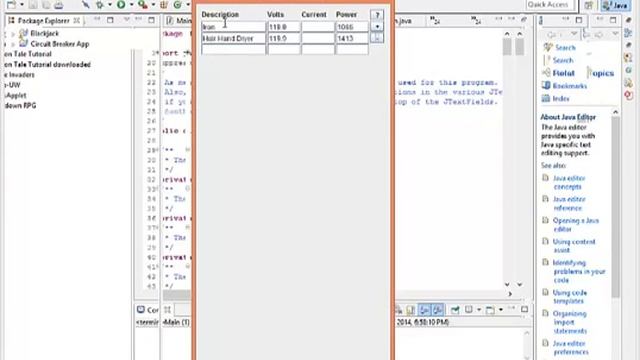Click the Open Perspective icon

589,5
